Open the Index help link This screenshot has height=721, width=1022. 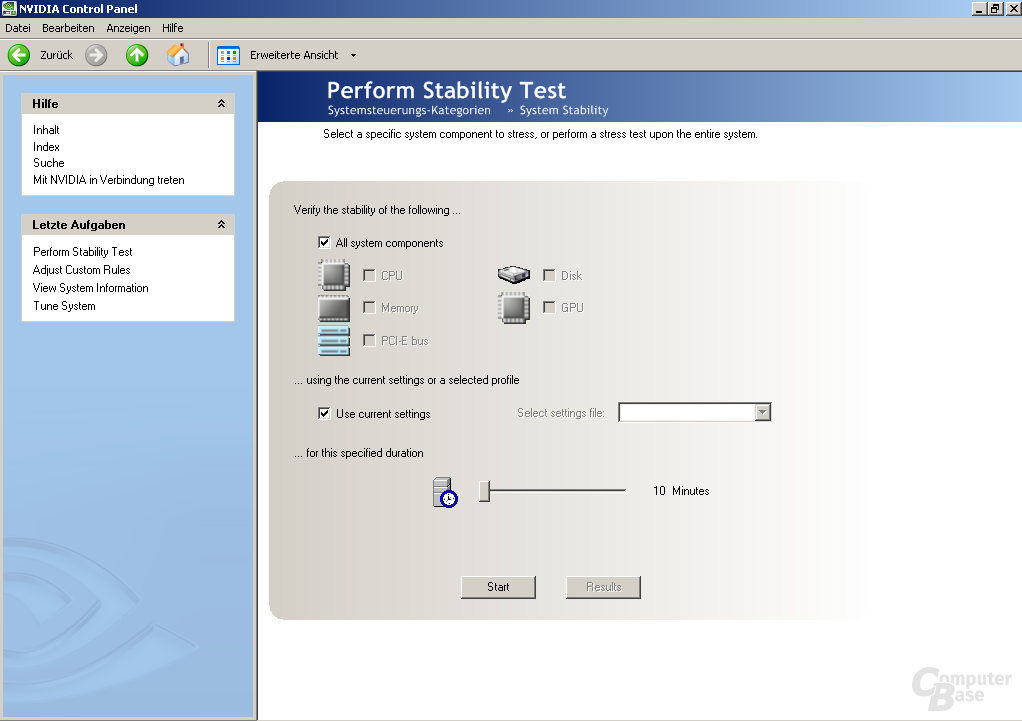click(x=46, y=147)
